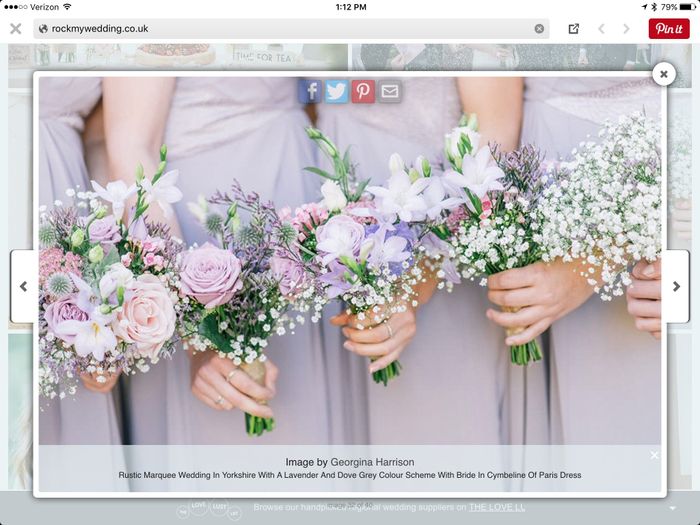Viewport: 700px width, 525px height.
Task: Tap the rockmywedding.co.uk address field
Action: tap(291, 29)
